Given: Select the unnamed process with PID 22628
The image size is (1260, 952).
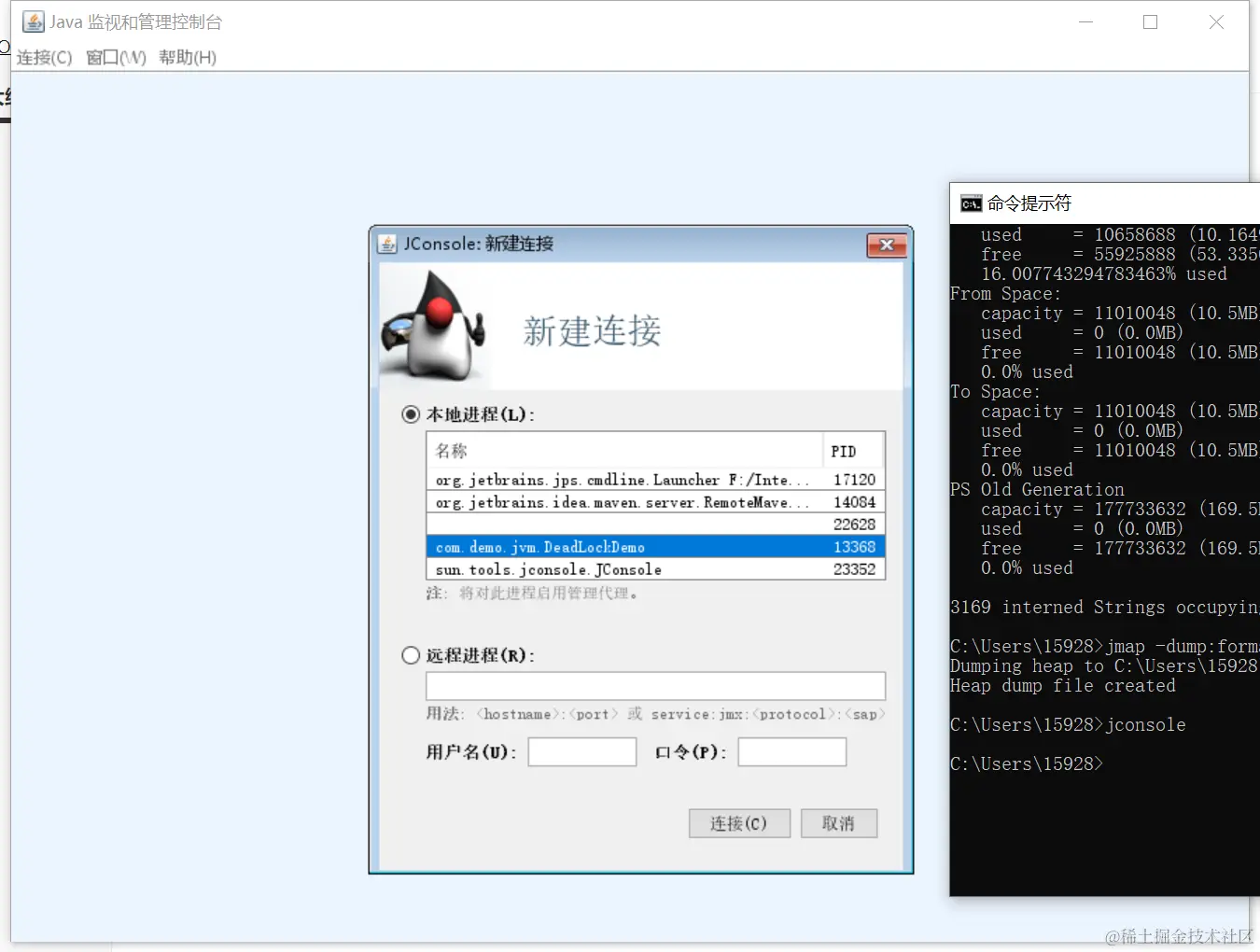Looking at the screenshot, I should pyautogui.click(x=655, y=525).
